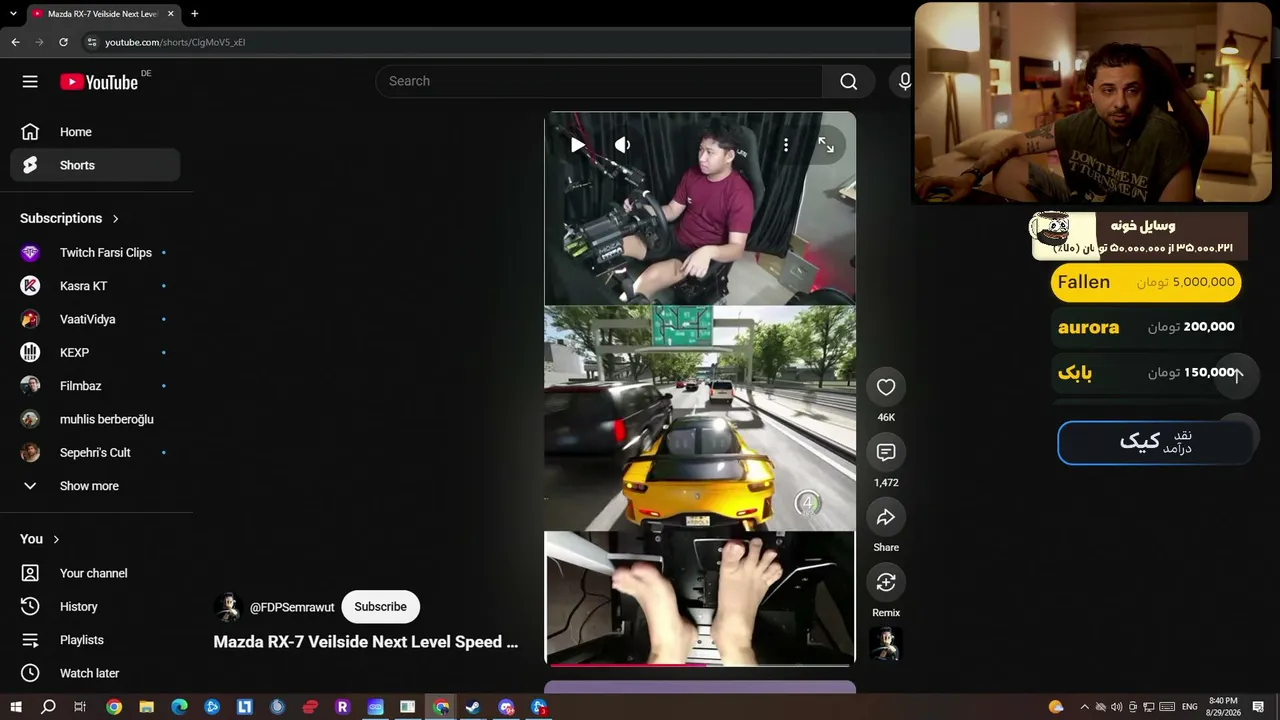1280x720 pixels.
Task: Select Shorts in the sidebar
Action: pos(95,165)
